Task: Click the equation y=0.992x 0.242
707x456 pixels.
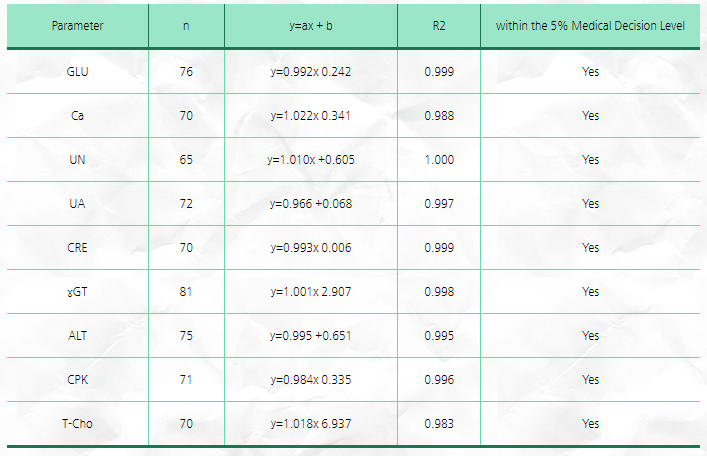Action: pos(311,72)
